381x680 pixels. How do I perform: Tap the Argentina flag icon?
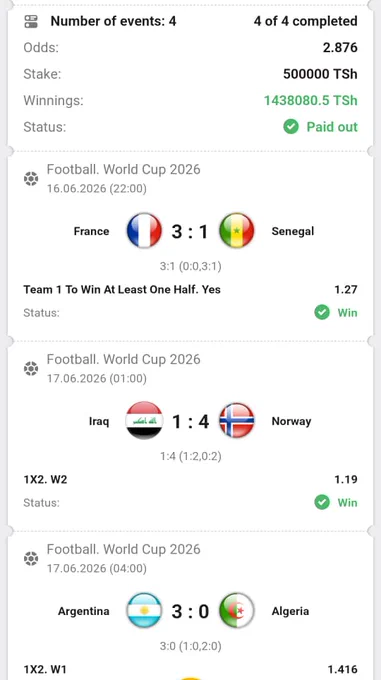click(x=144, y=611)
